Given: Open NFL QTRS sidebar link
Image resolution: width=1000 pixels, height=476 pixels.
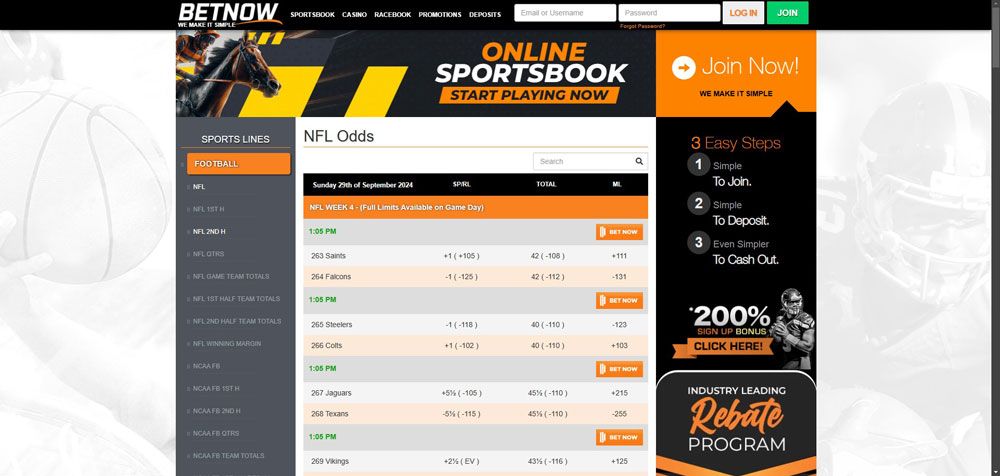Looking at the screenshot, I should coord(209,254).
